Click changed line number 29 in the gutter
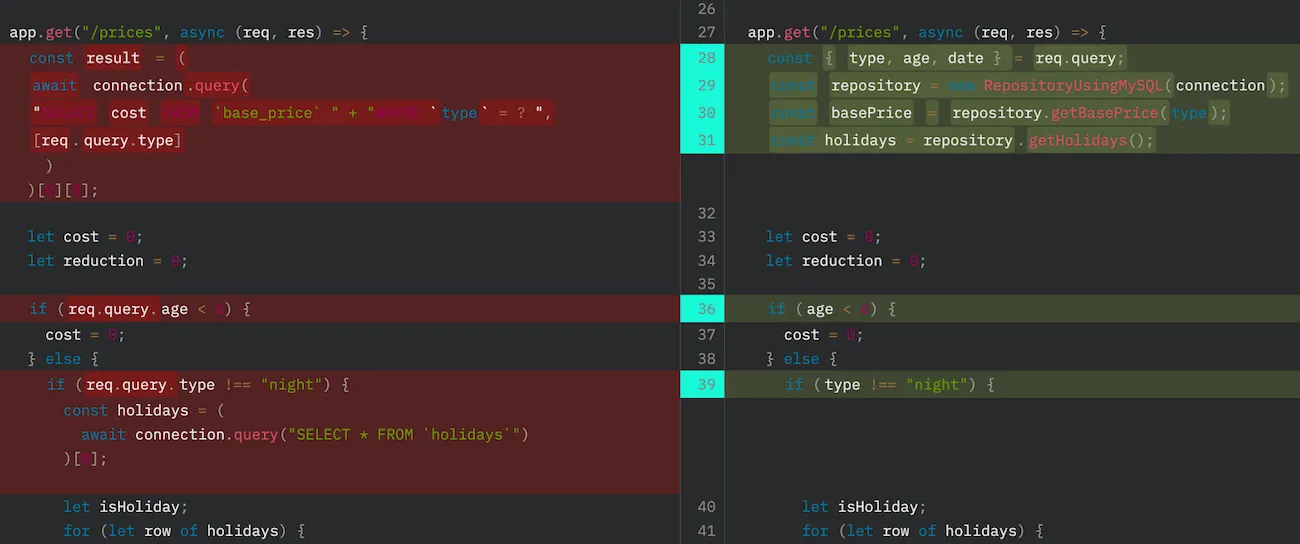 pos(706,86)
